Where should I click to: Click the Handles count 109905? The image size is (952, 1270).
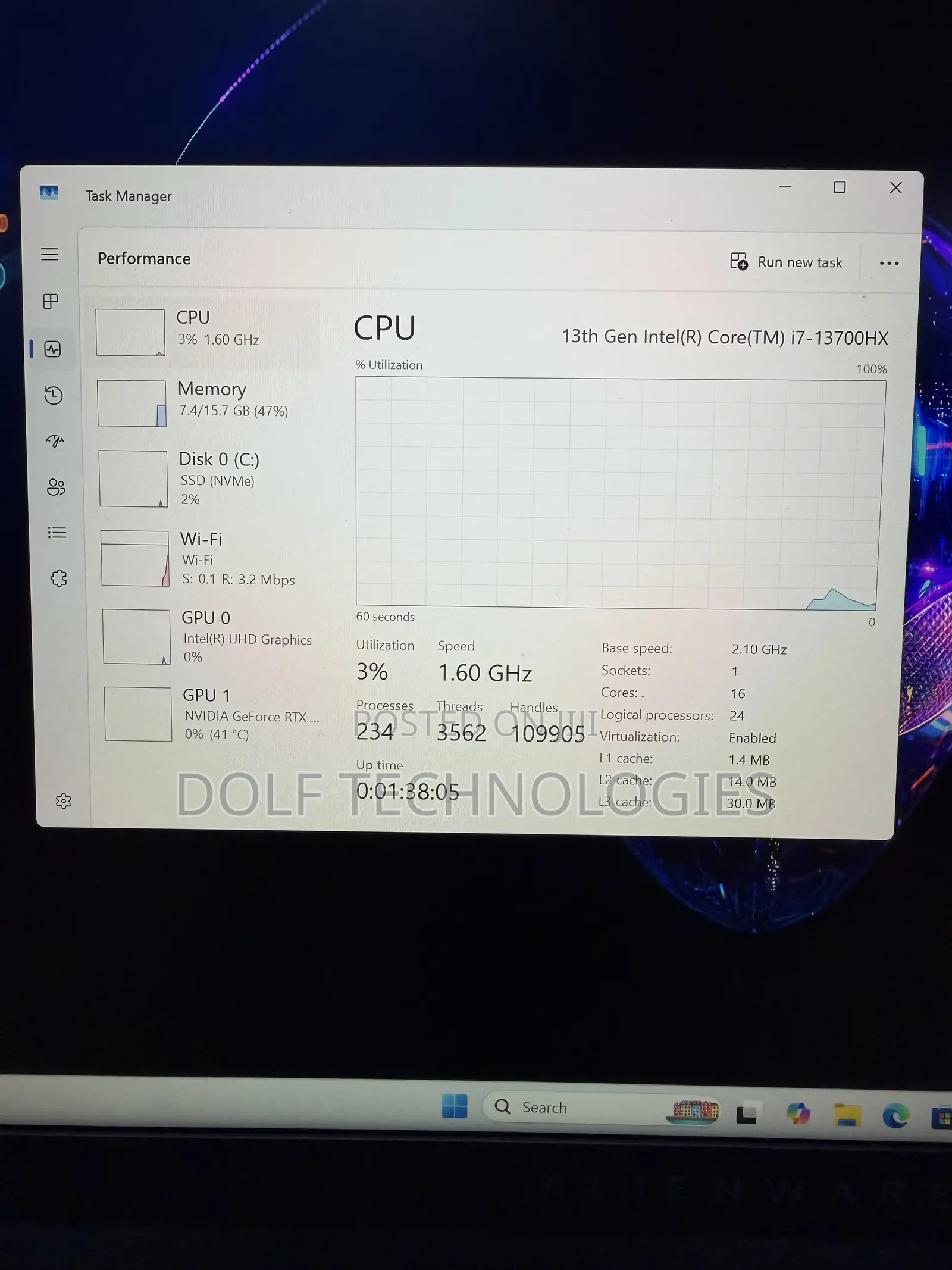(x=548, y=734)
